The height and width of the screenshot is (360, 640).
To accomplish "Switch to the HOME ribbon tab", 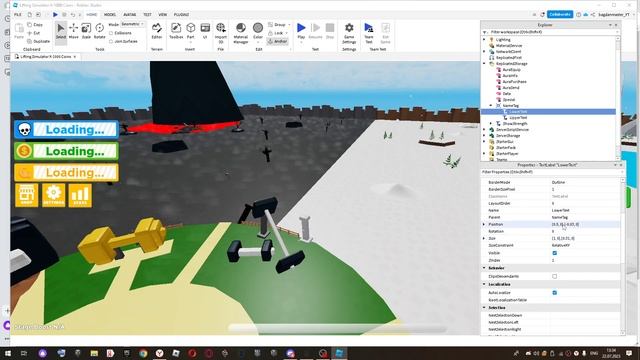I will 91,15.
